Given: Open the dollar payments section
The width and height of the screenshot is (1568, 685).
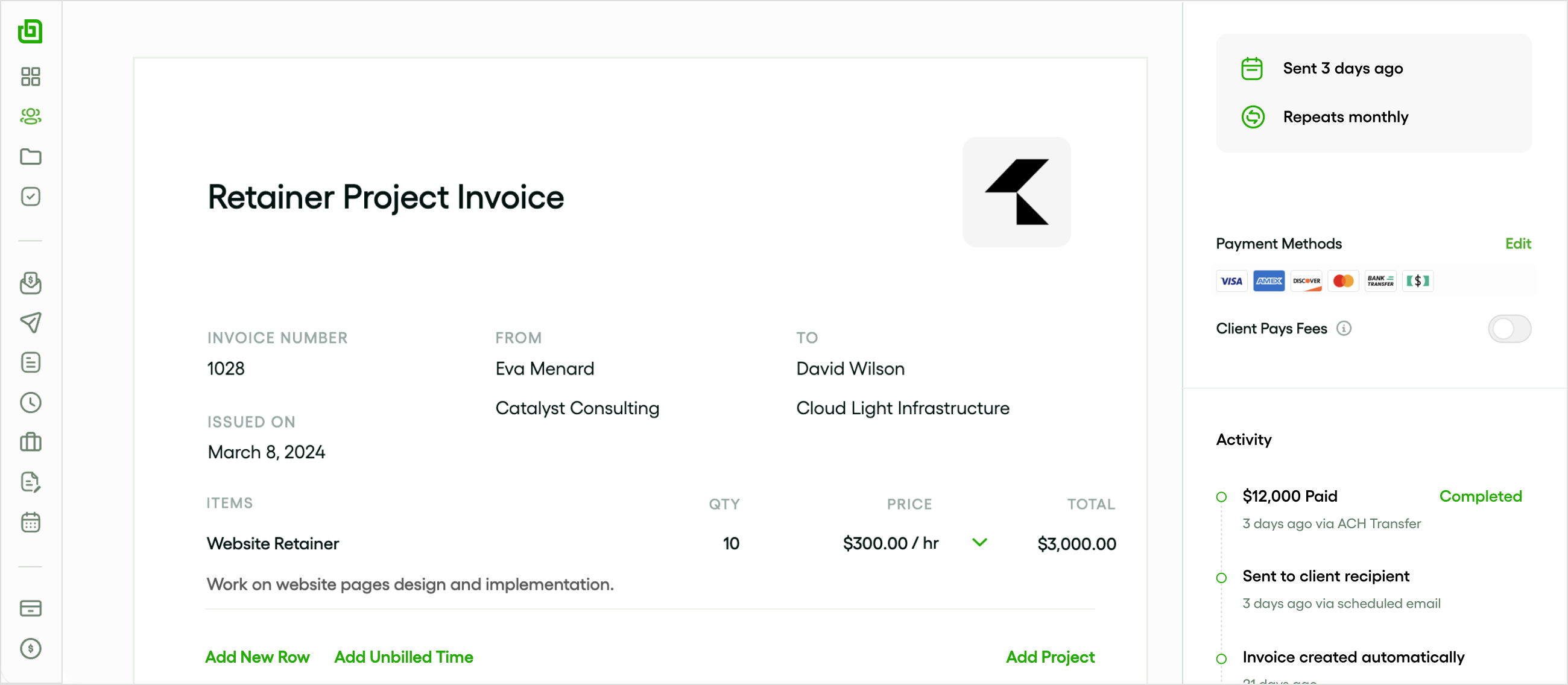Looking at the screenshot, I should [x=31, y=648].
